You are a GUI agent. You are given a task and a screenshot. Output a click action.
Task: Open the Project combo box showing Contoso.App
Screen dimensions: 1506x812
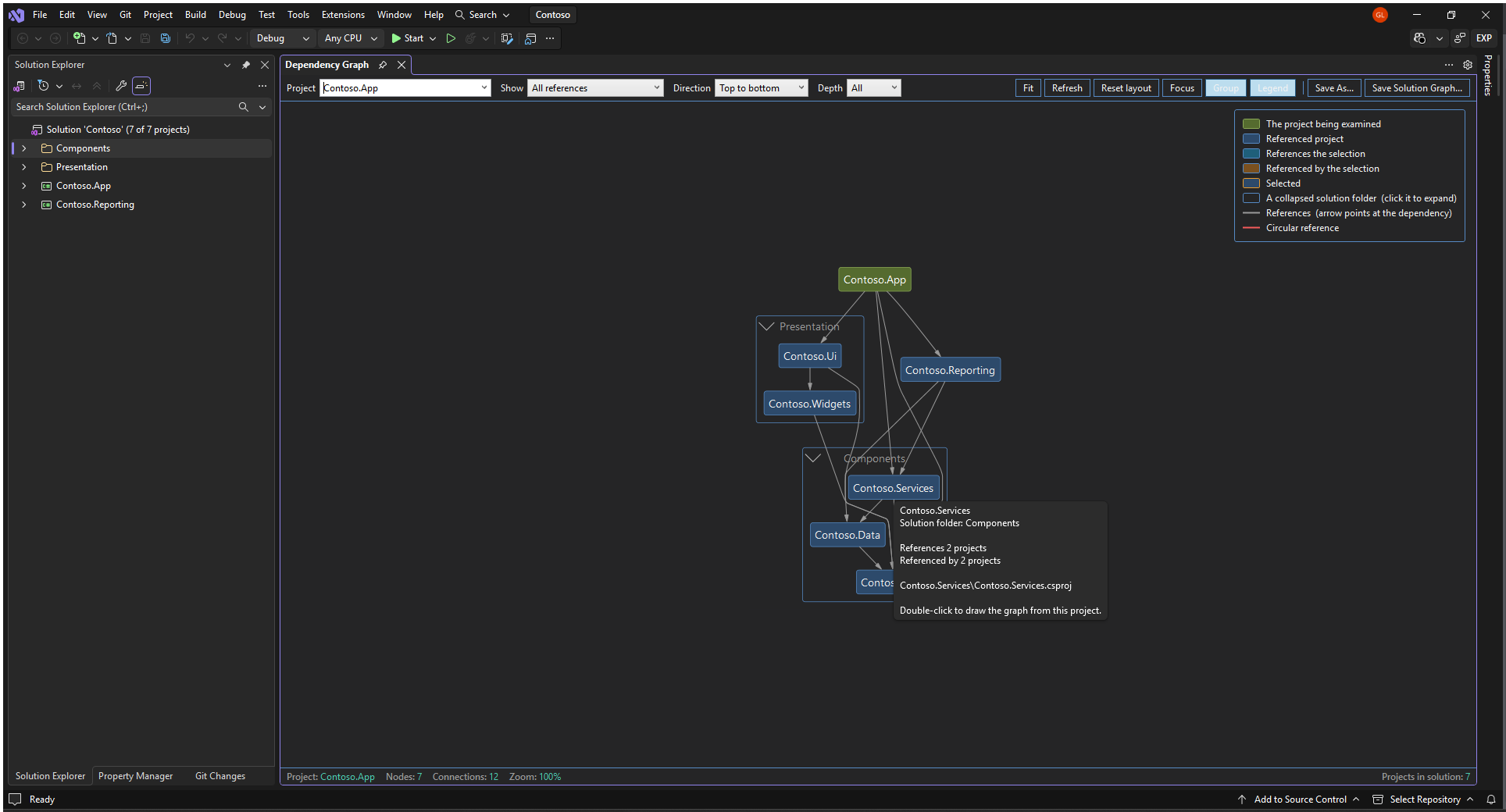405,88
